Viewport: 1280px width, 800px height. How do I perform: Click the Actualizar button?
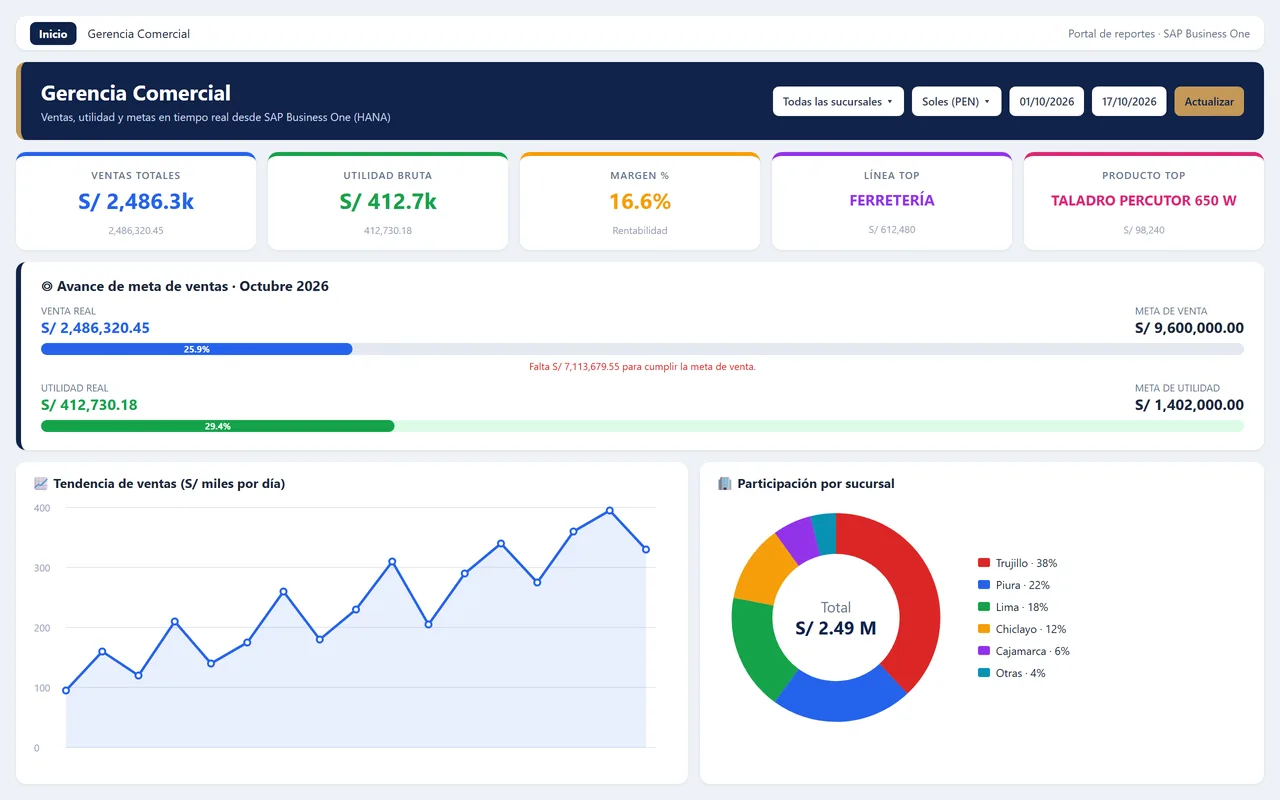click(1209, 101)
